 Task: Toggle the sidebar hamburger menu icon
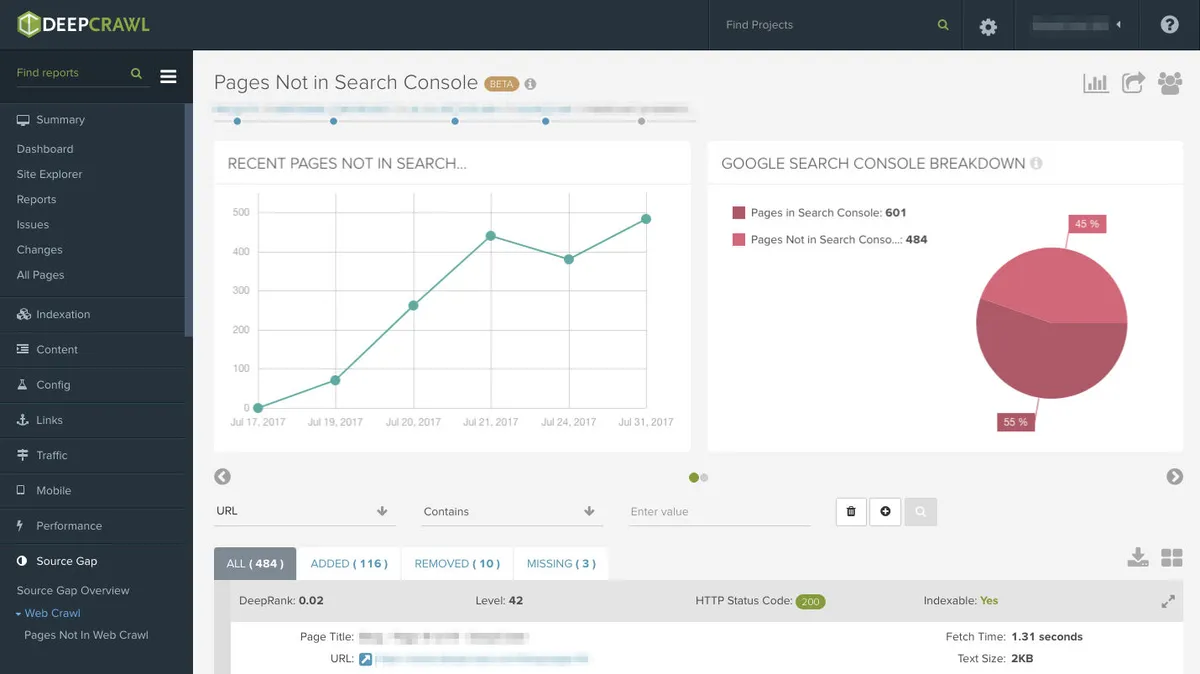pyautogui.click(x=168, y=76)
